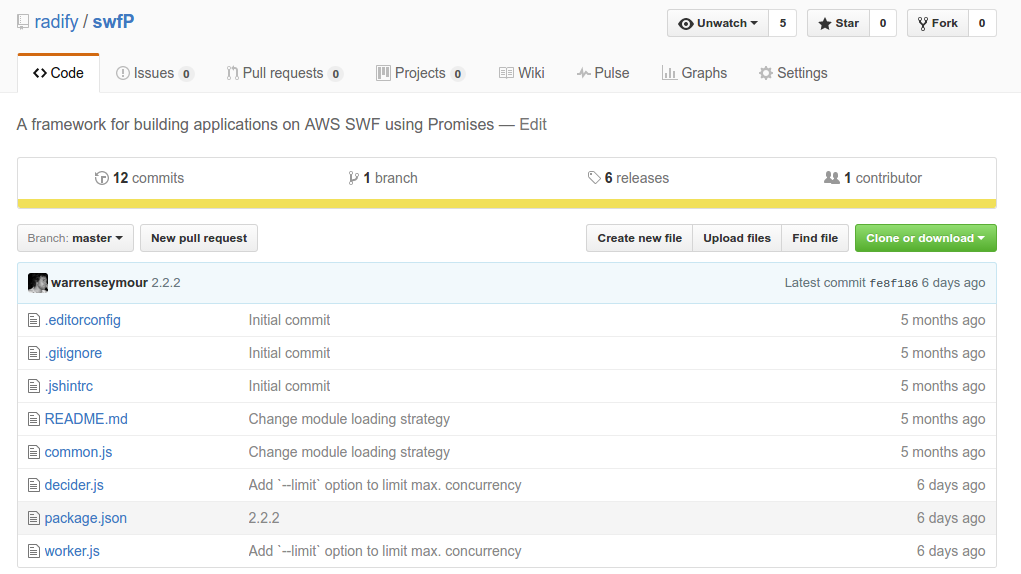Click the file icon next to worker.js
The width and height of the screenshot is (1021, 574).
tap(34, 551)
